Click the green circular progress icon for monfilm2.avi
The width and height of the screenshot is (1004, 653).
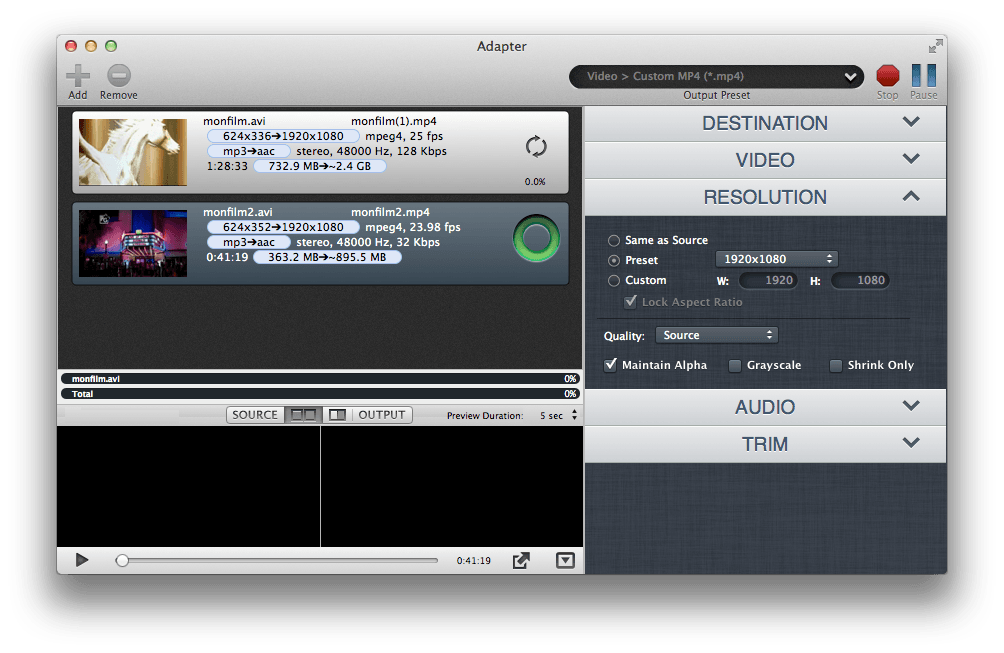pos(536,238)
